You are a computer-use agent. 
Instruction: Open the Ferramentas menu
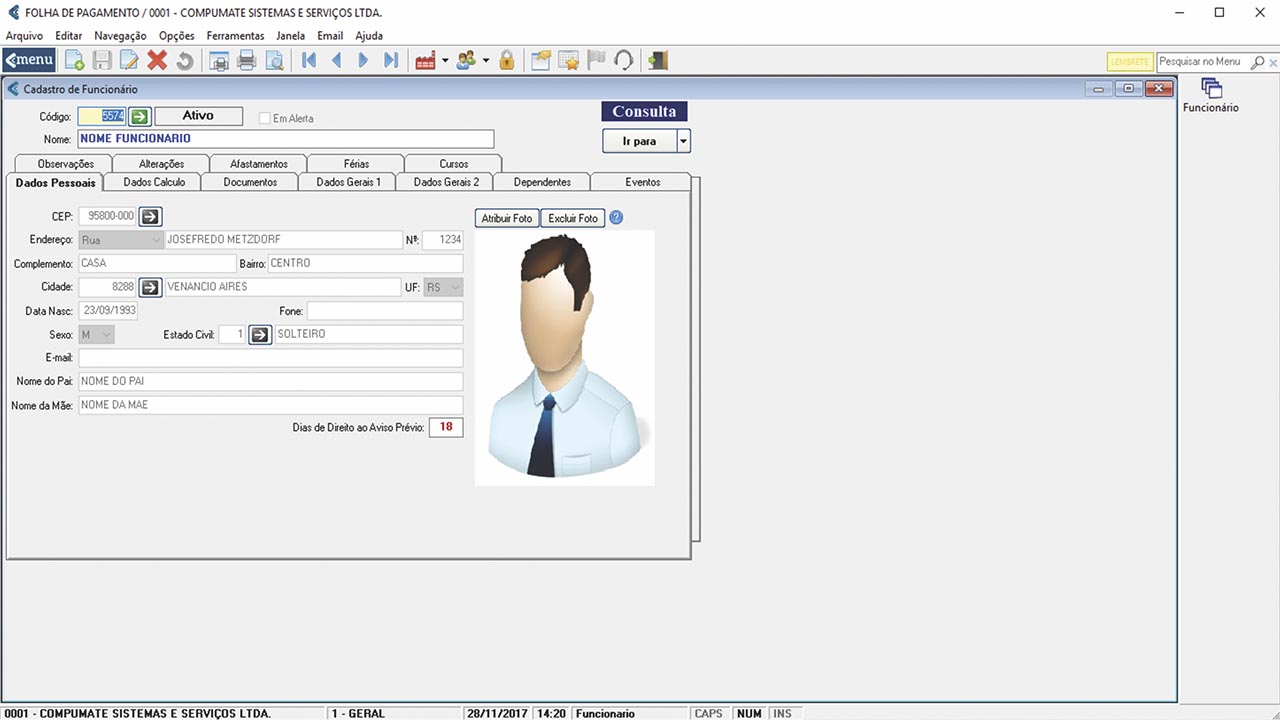click(235, 36)
